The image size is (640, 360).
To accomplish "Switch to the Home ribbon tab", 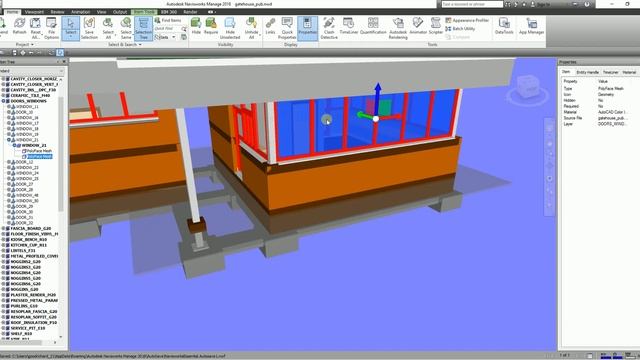I will [x=12, y=12].
